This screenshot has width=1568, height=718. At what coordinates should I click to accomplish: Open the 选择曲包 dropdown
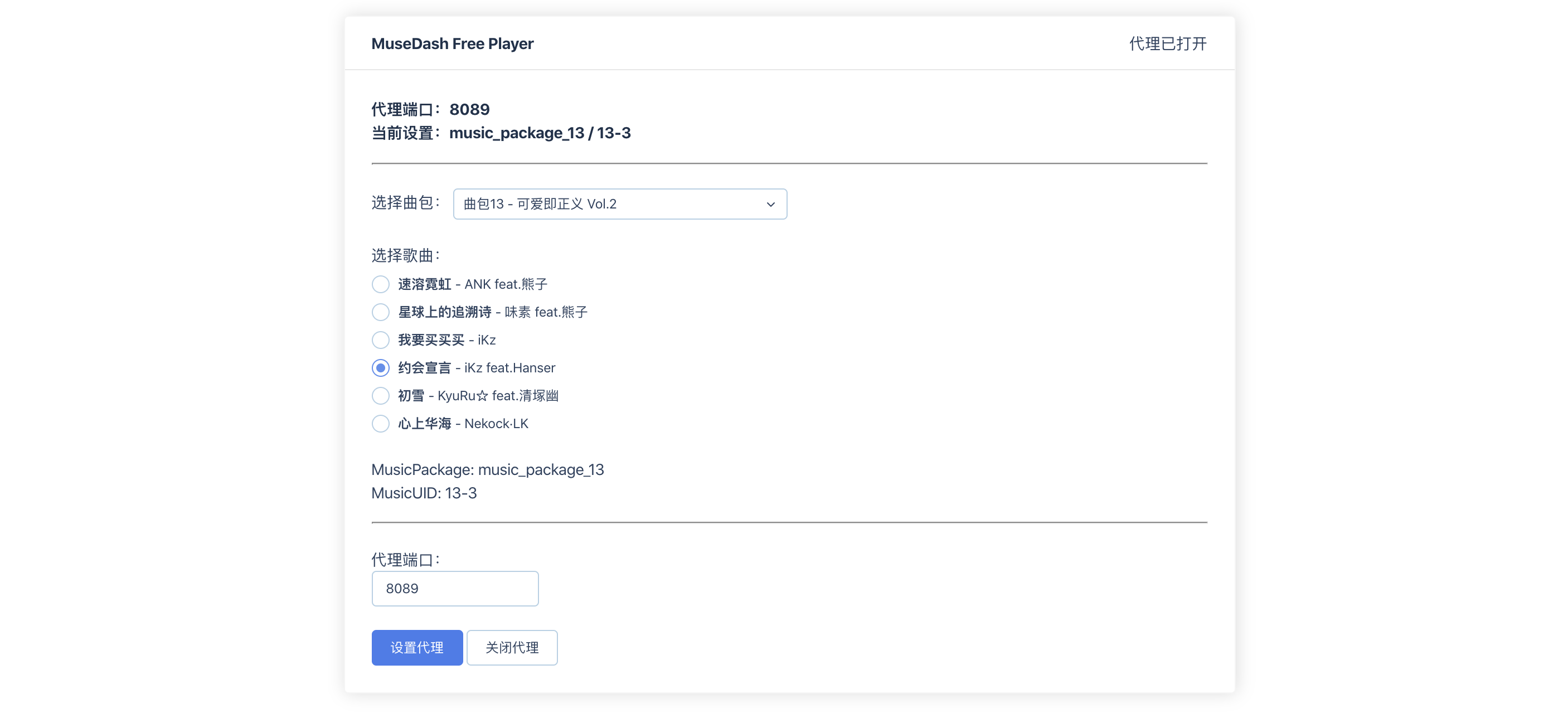(619, 204)
